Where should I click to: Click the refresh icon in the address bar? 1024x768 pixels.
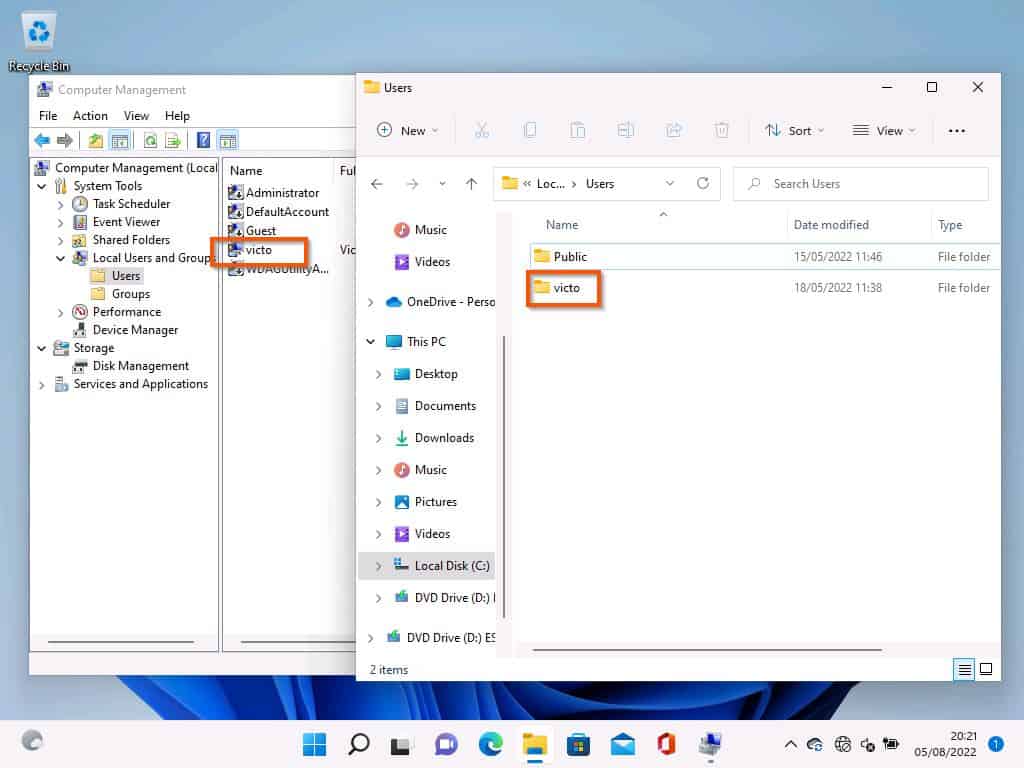point(703,183)
